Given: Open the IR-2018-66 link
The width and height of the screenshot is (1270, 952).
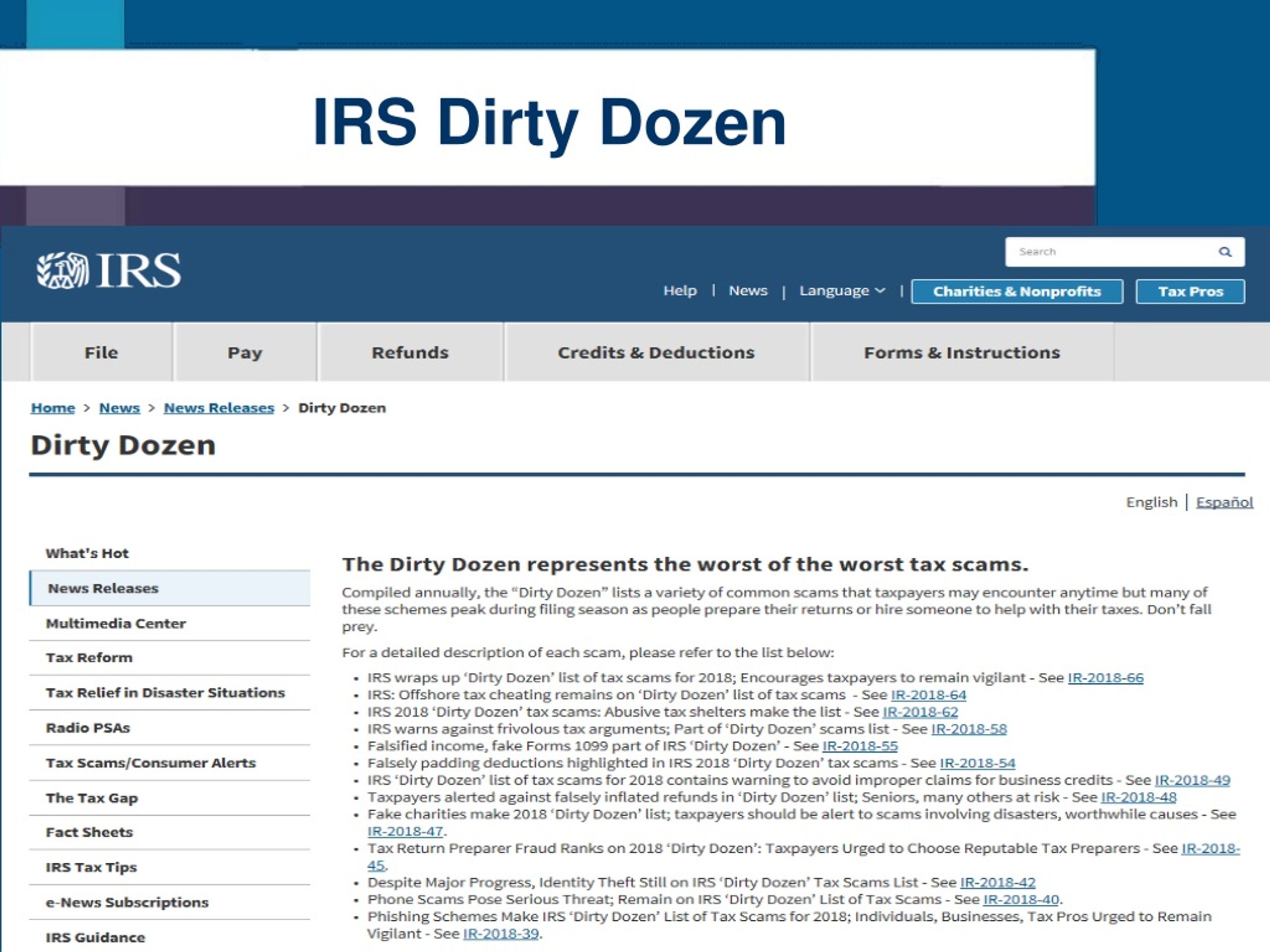Looking at the screenshot, I should pos(1105,678).
